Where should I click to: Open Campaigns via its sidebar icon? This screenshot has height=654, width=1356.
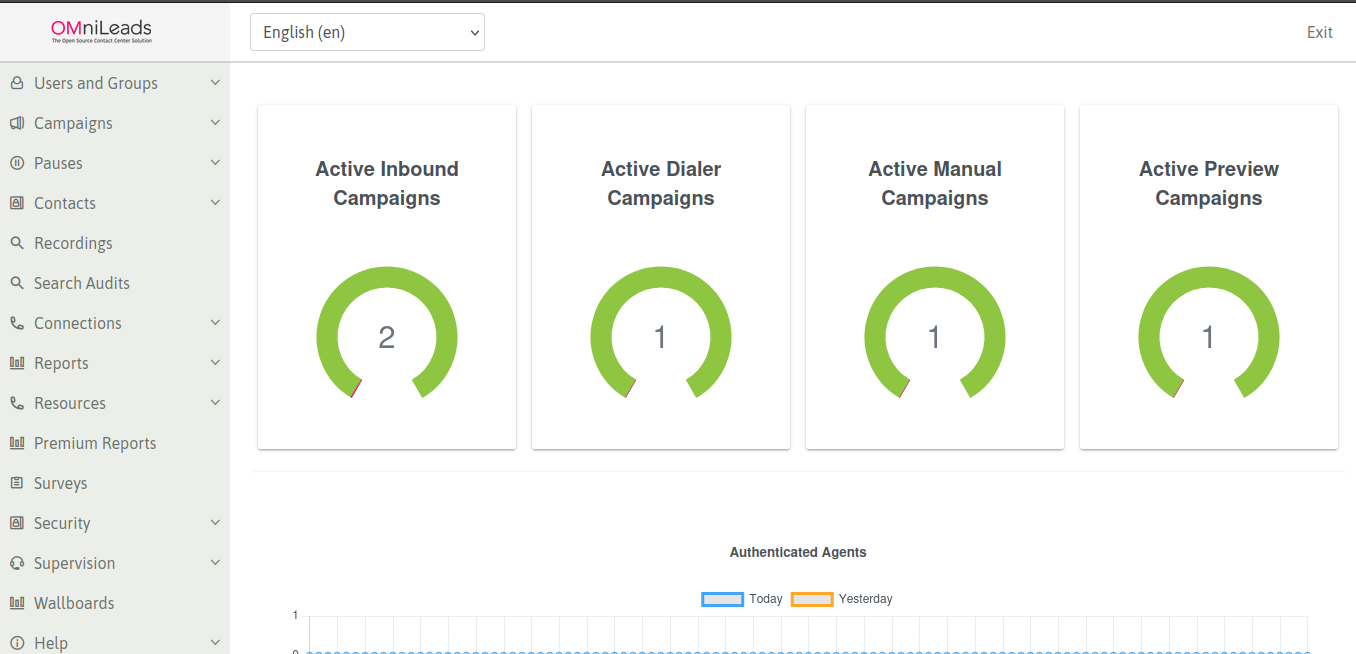16,122
